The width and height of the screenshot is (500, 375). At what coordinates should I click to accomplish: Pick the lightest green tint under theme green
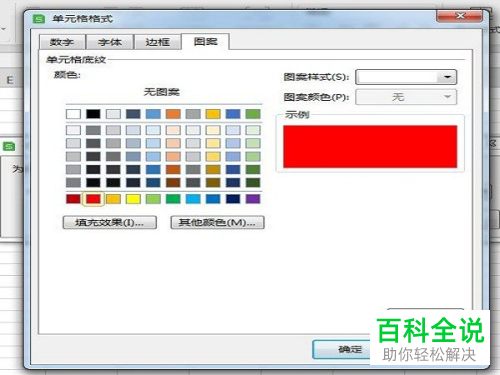pyautogui.click(x=253, y=130)
